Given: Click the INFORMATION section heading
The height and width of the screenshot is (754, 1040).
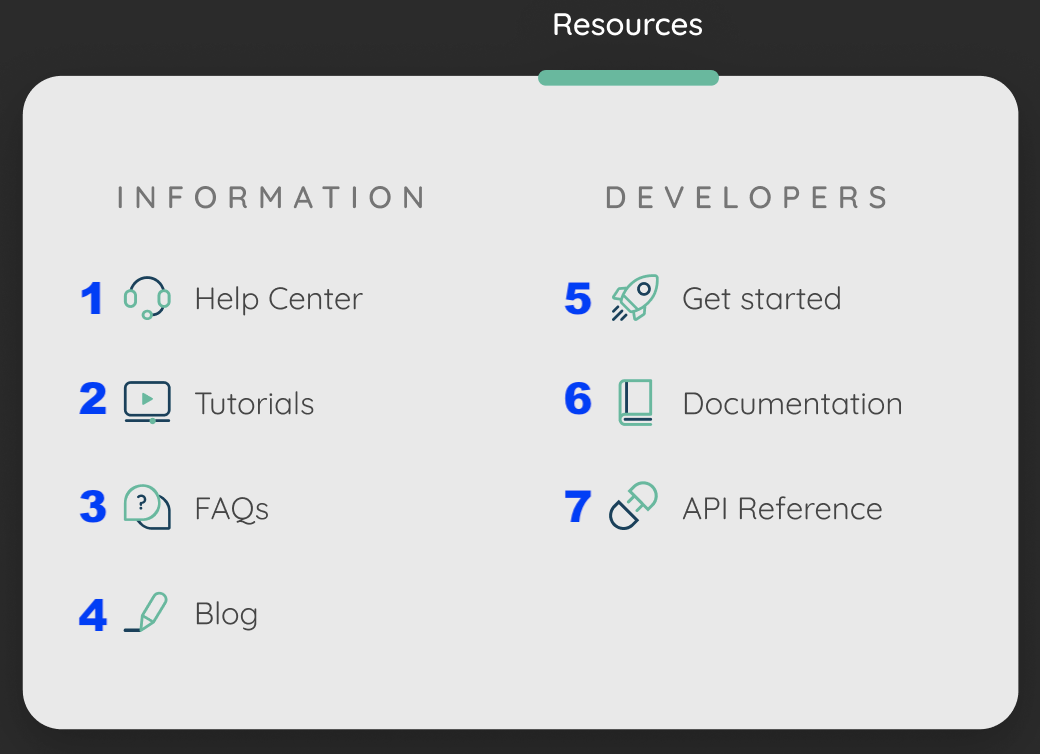Looking at the screenshot, I should [x=271, y=197].
